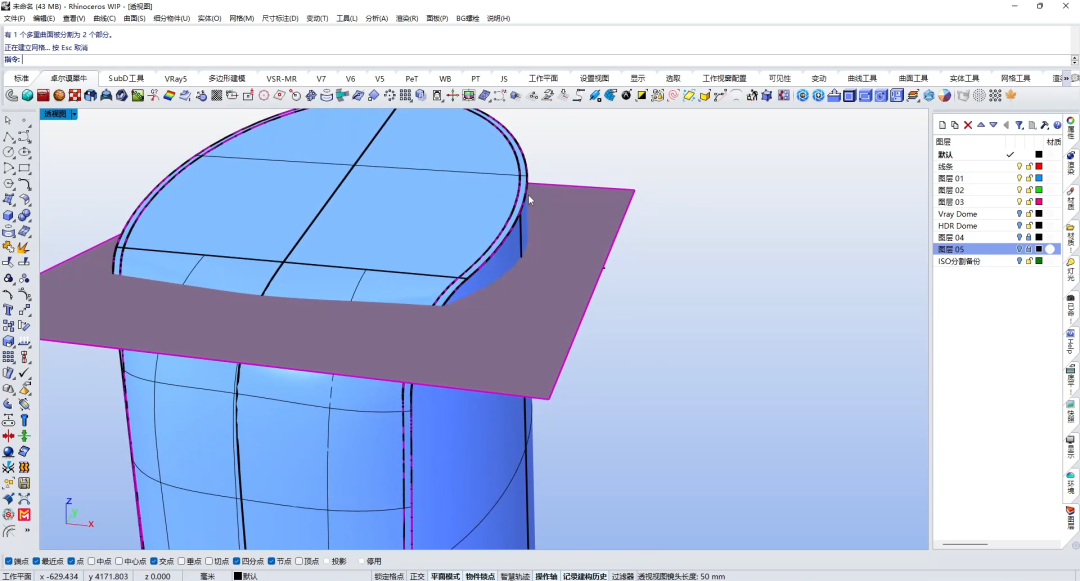The height and width of the screenshot is (581, 1080).
Task: Click the orange basketball sphere toolbar icon
Action: [59, 96]
